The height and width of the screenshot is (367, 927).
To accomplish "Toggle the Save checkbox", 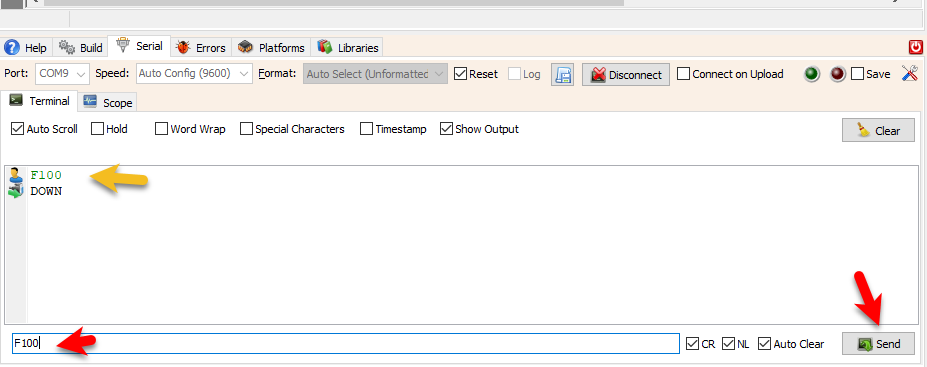I will [857, 74].
